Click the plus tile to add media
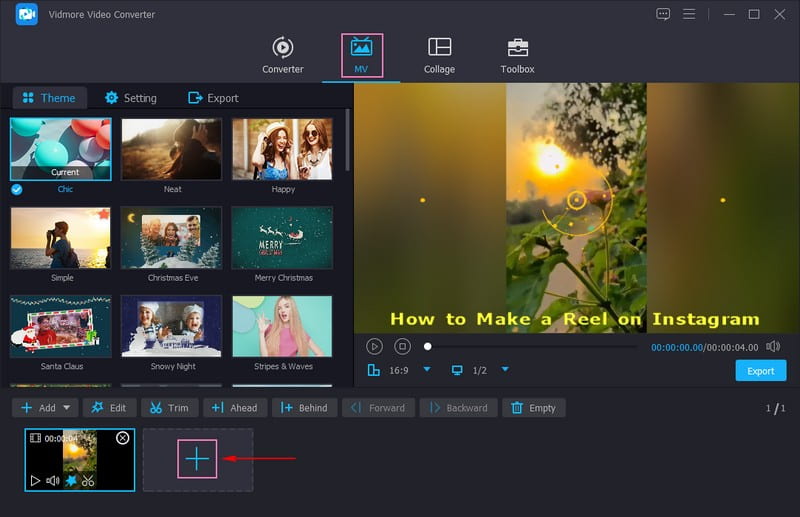800x517 pixels. pos(198,459)
